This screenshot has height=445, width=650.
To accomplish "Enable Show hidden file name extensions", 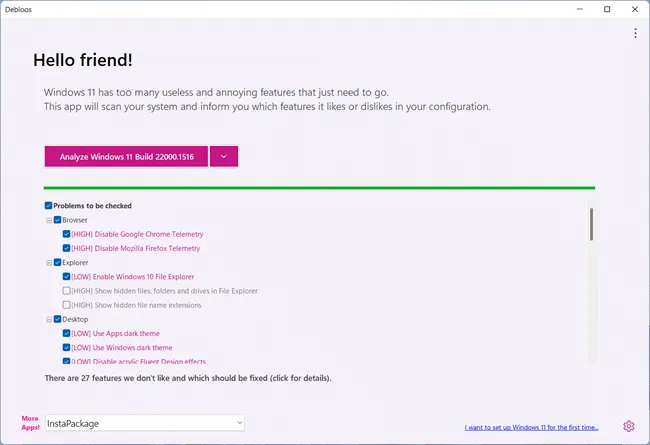I will coord(66,305).
